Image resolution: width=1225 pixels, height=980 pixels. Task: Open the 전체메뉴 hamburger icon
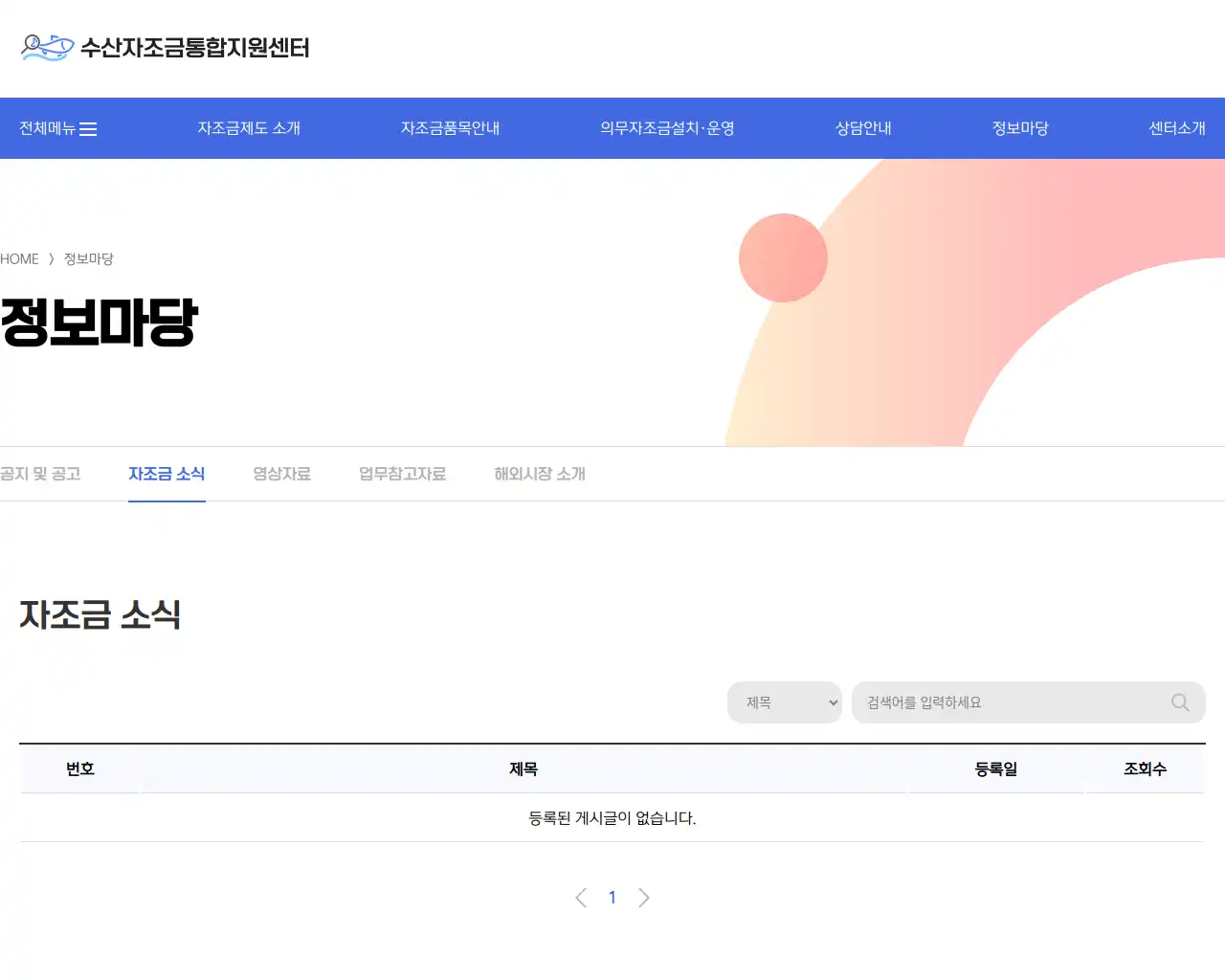coord(88,128)
